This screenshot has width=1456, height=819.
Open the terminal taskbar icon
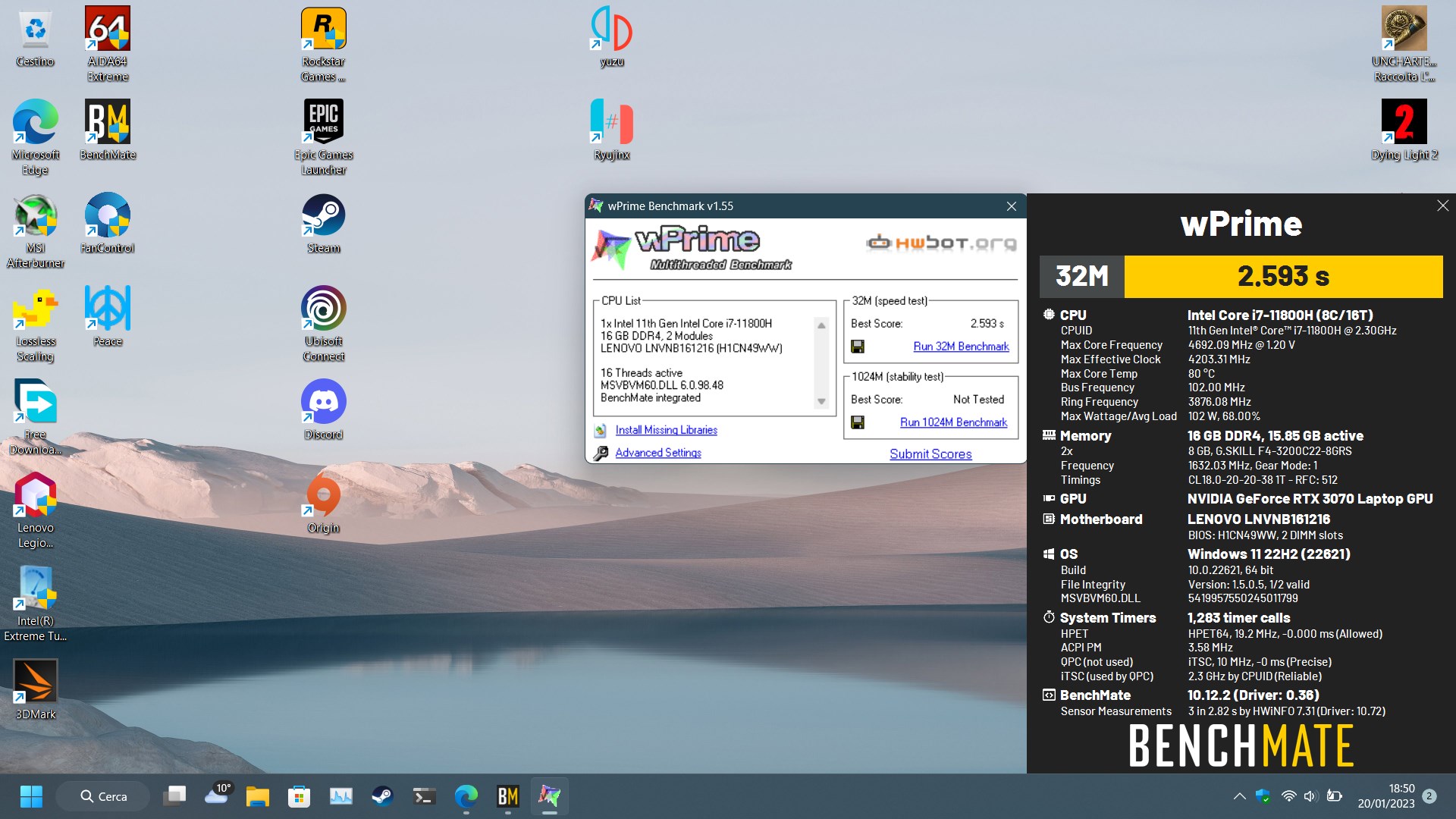(x=424, y=796)
